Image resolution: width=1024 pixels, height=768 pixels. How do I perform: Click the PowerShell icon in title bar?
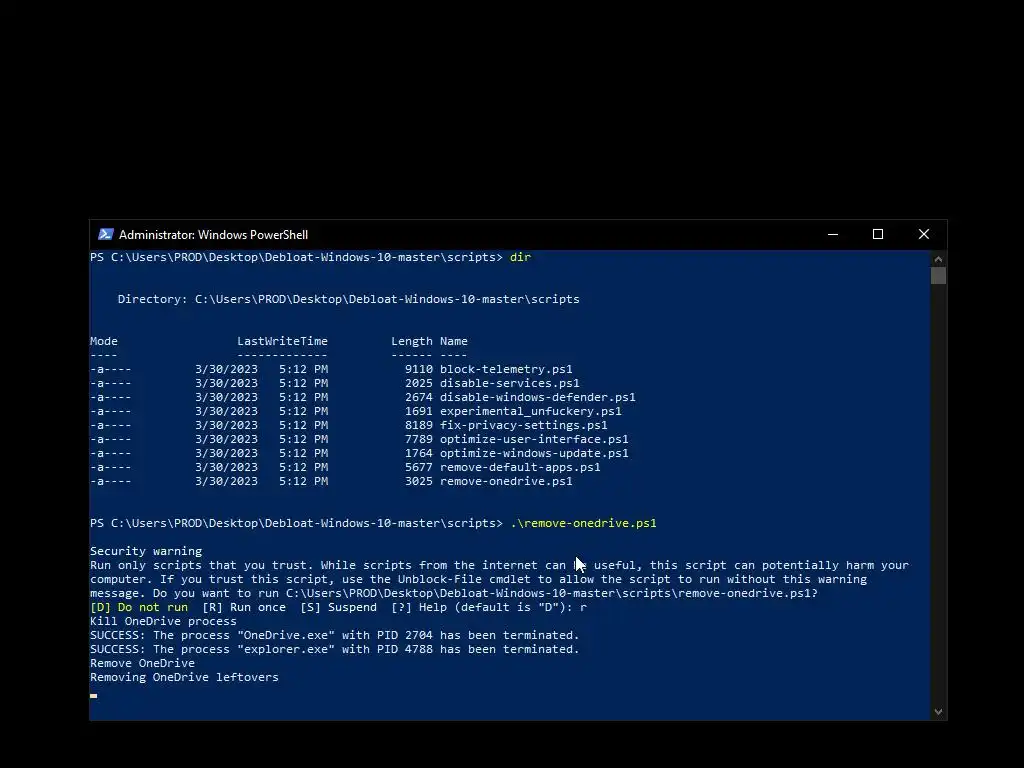(x=106, y=234)
